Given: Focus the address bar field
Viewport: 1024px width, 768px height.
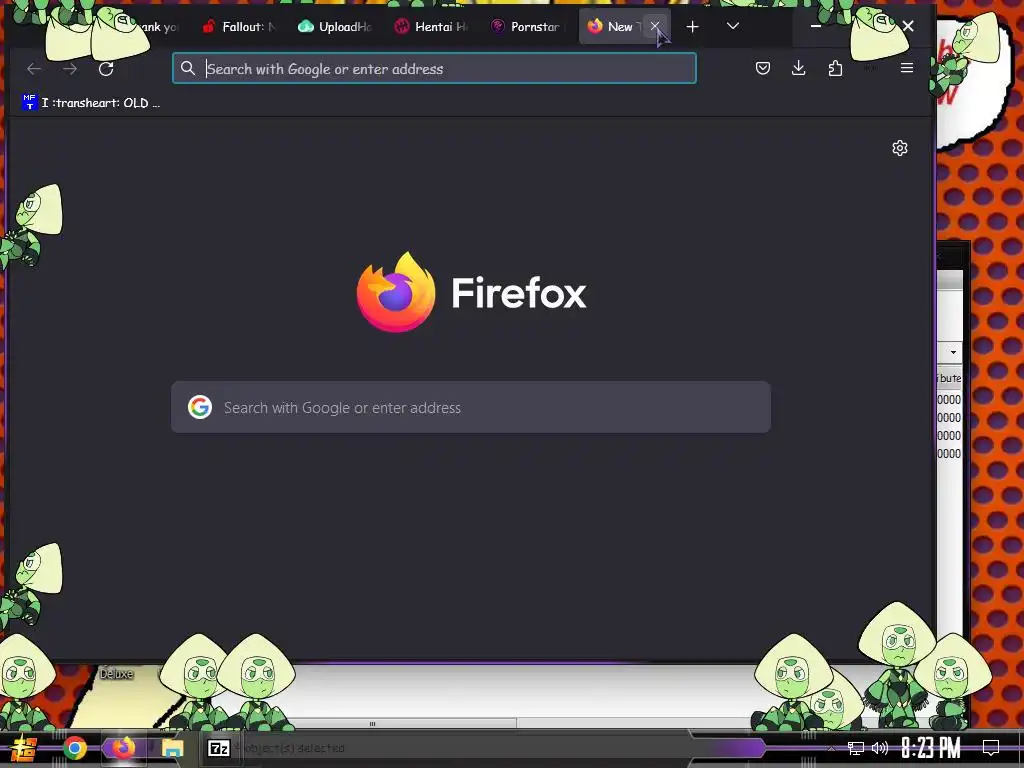Looking at the screenshot, I should [434, 69].
